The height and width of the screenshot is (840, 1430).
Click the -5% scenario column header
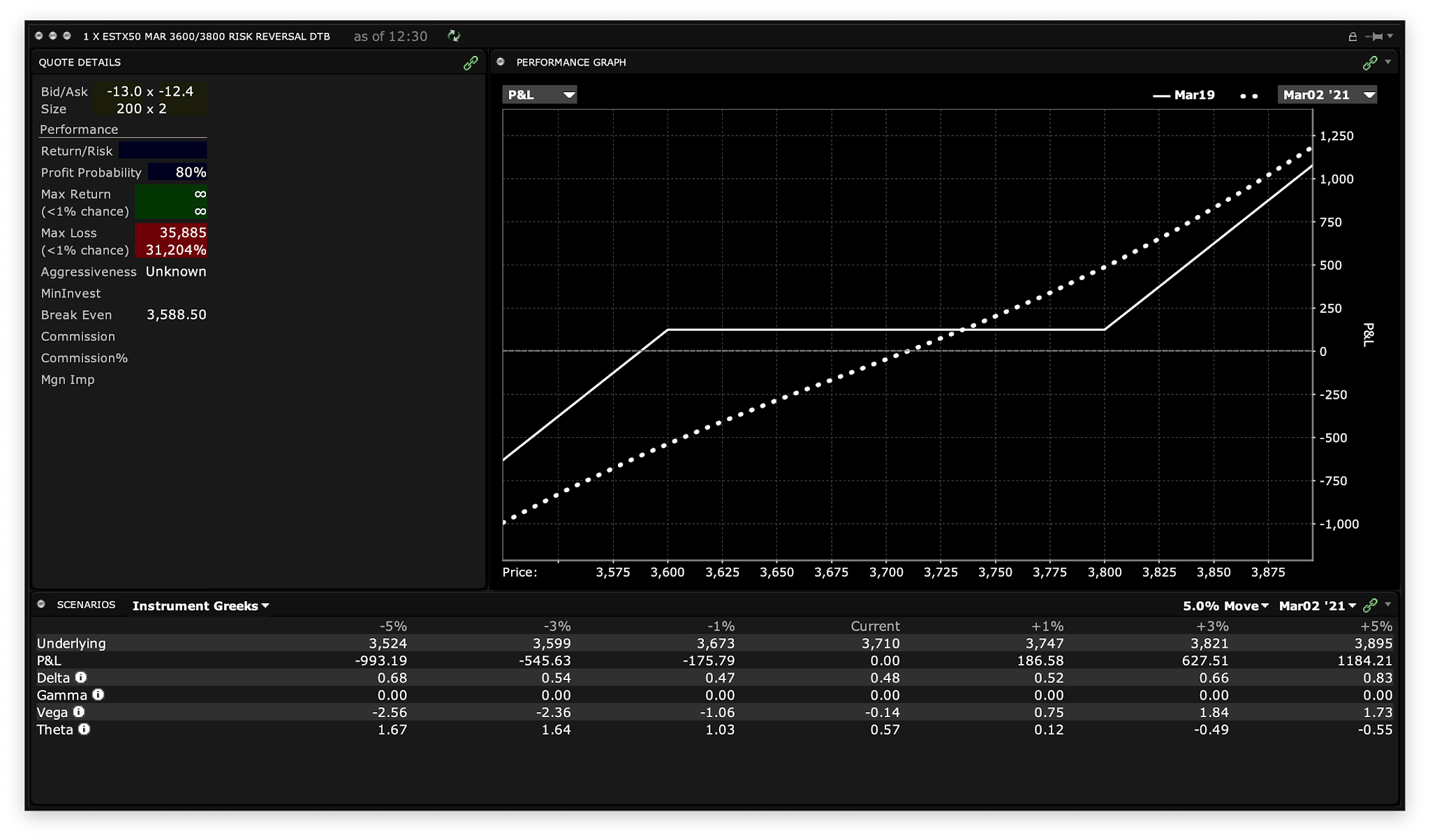click(393, 626)
